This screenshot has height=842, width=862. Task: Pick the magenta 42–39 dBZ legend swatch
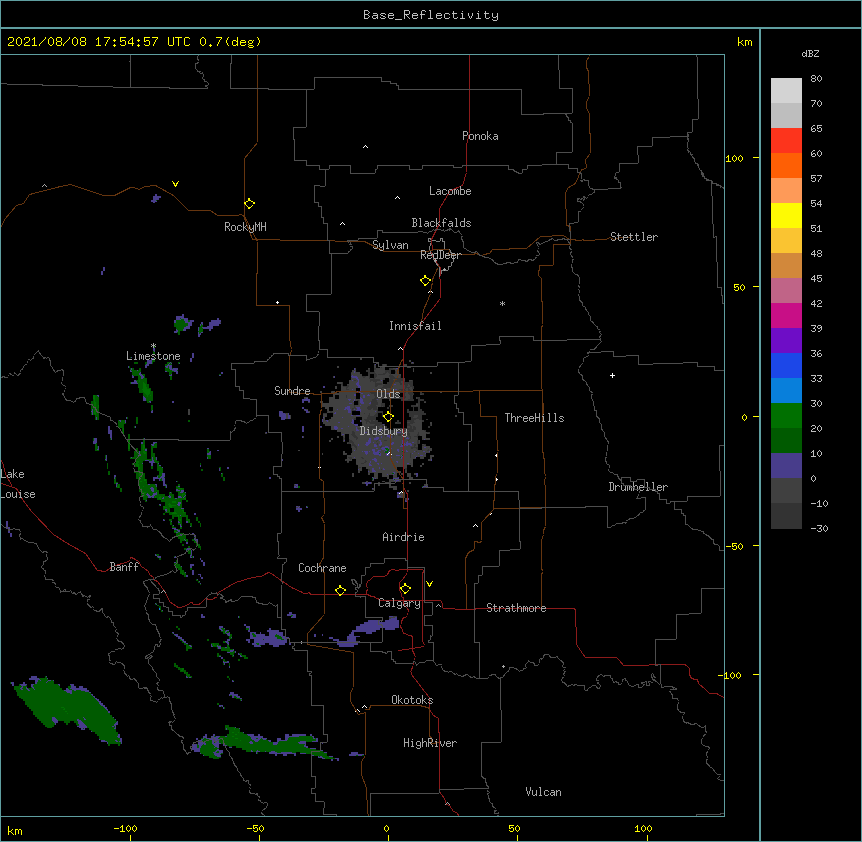(x=786, y=315)
